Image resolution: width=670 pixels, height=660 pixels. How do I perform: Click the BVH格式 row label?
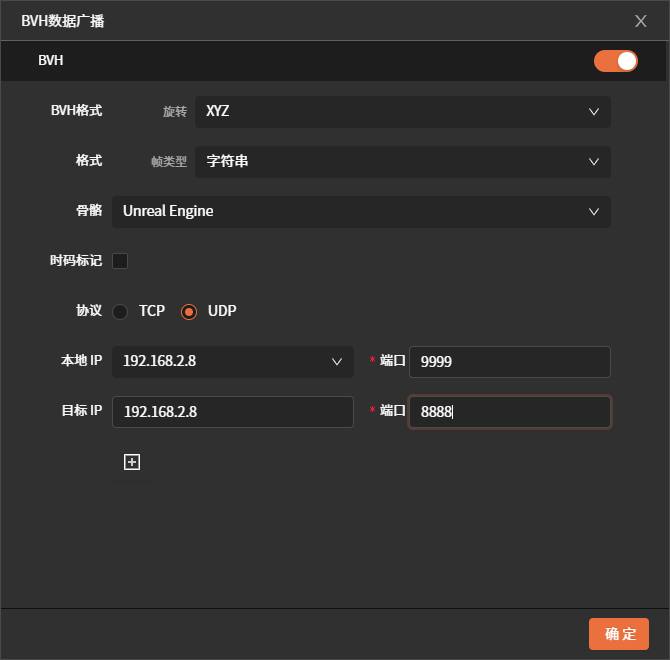76,111
